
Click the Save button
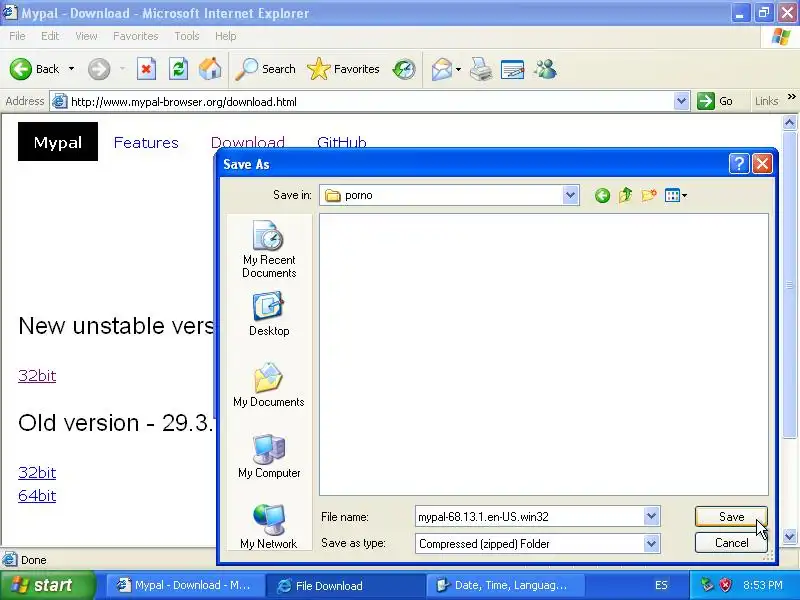731,516
